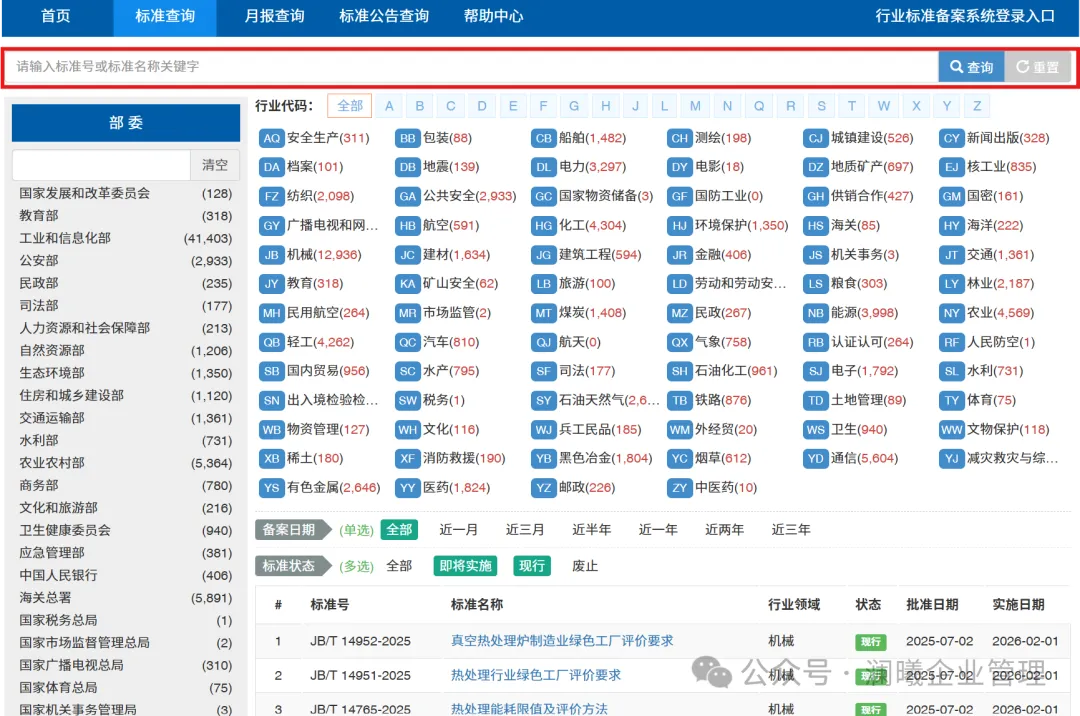Select 全部 in 标准状态 filter

[x=399, y=566]
